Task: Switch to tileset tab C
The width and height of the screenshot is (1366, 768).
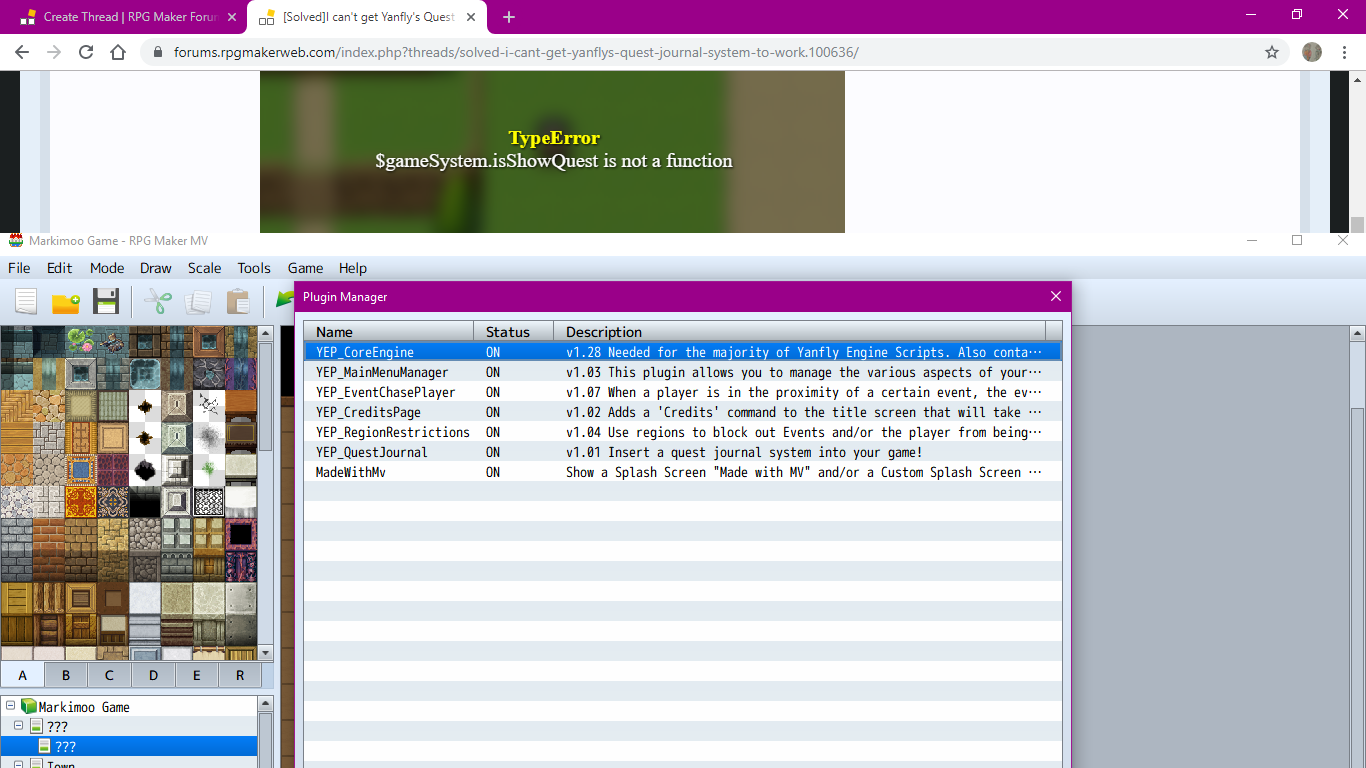Action: click(109, 675)
